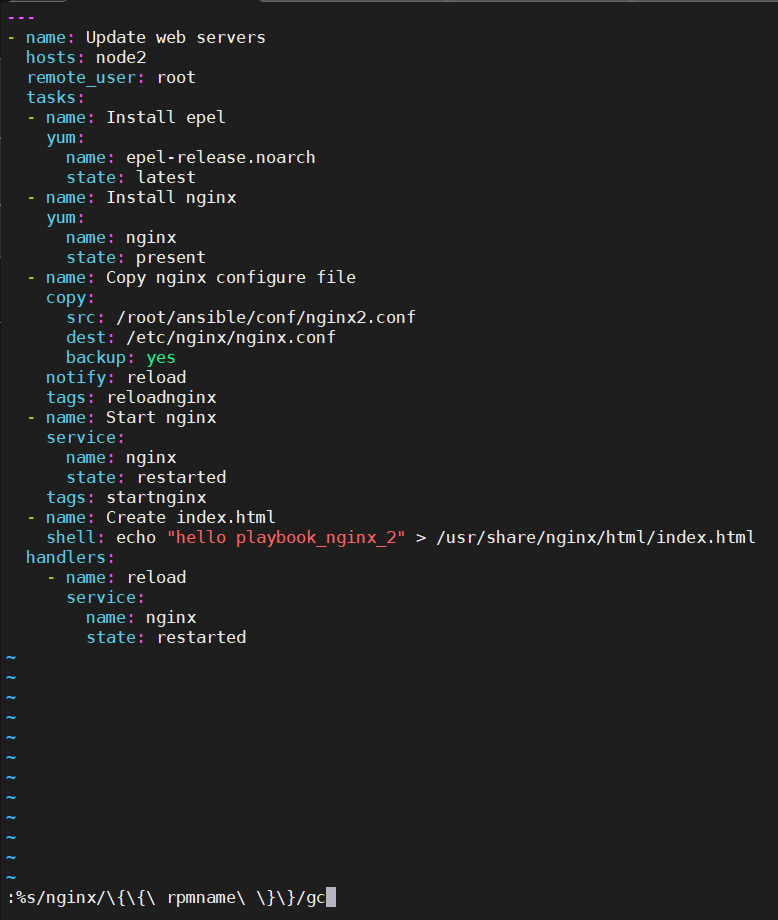This screenshot has width=778, height=920.
Task: Click the text 'Update web servers'
Action: click(175, 38)
